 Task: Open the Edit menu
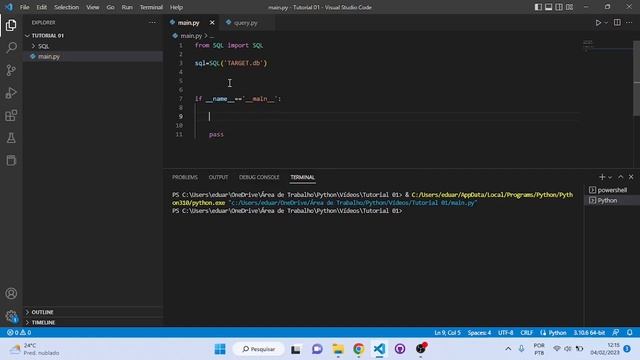(x=42, y=7)
